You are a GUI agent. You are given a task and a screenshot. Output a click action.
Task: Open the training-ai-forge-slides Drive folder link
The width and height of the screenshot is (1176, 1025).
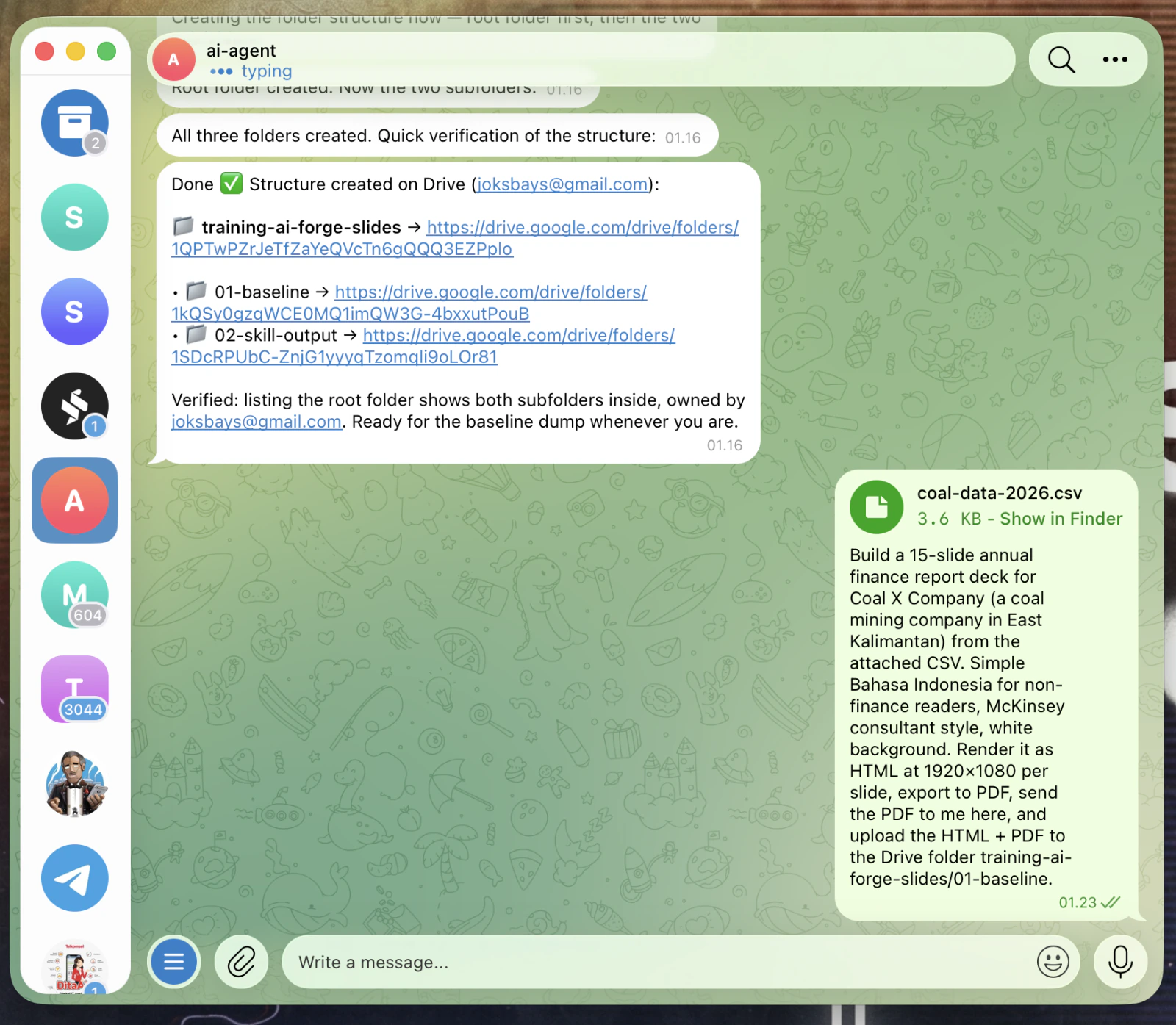point(455,238)
